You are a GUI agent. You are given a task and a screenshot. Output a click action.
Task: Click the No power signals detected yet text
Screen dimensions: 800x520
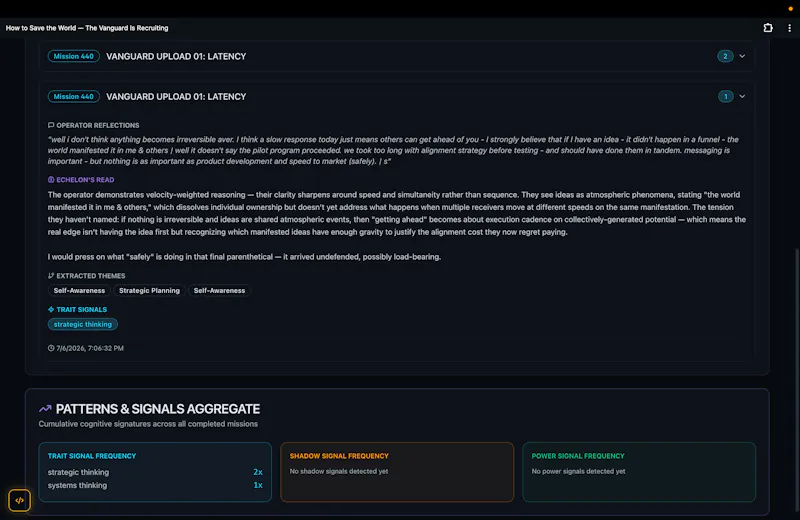pos(578,471)
